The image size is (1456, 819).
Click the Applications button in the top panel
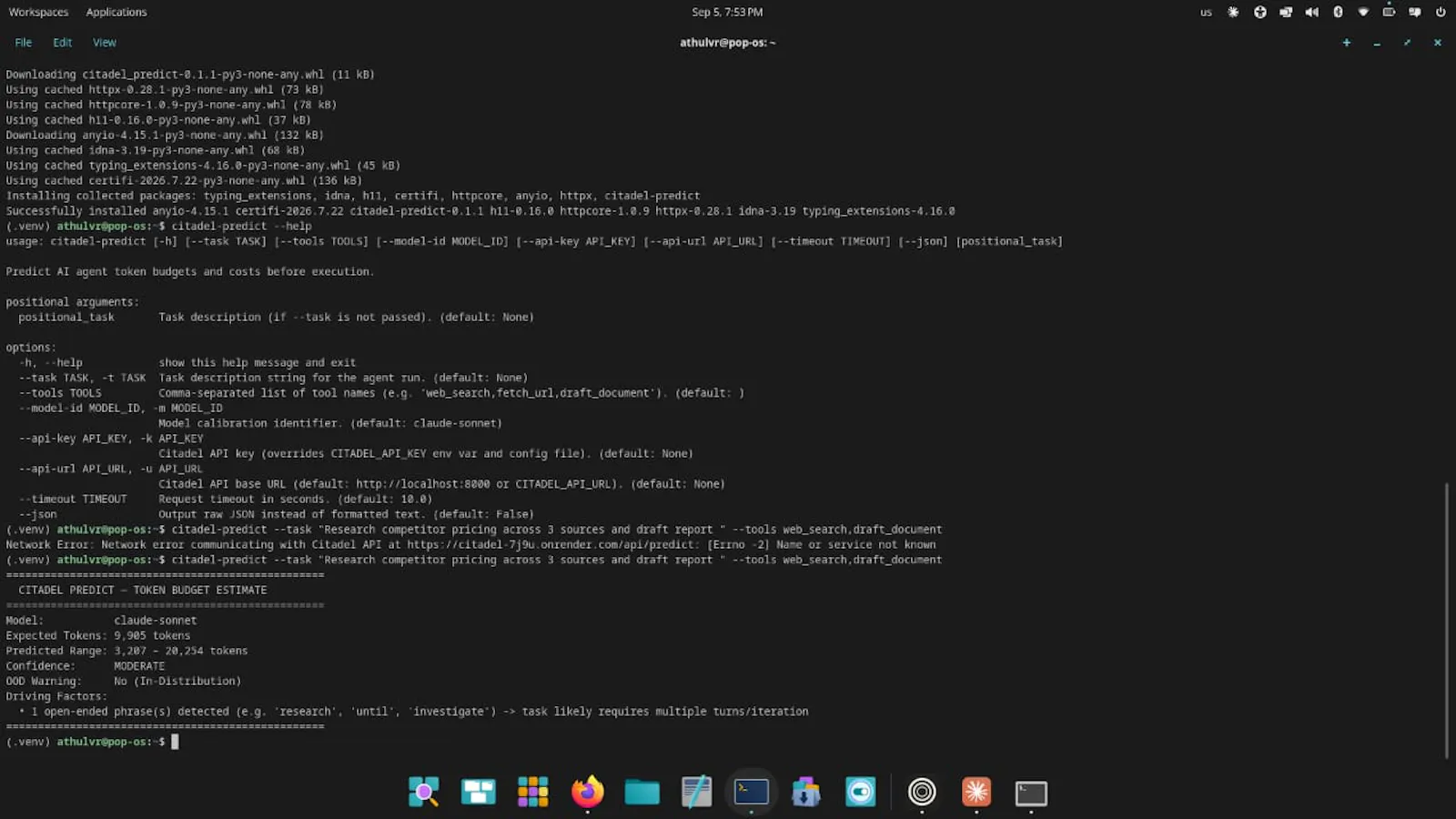116,12
